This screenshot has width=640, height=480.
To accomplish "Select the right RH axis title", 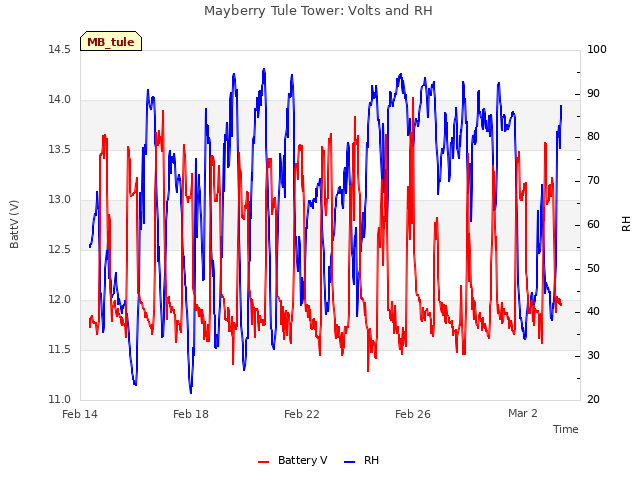I will 626,224.
